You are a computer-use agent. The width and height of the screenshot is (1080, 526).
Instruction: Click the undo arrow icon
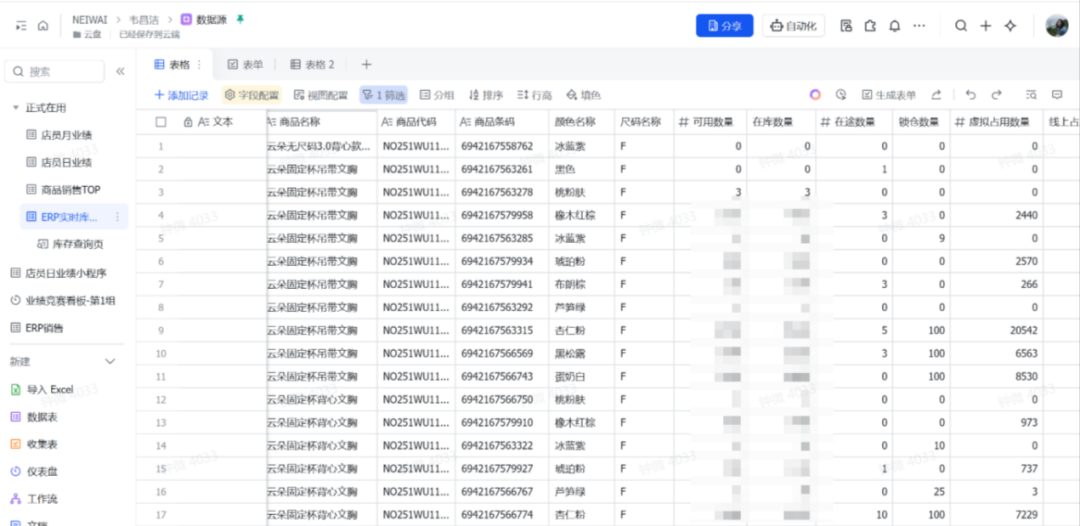click(970, 95)
